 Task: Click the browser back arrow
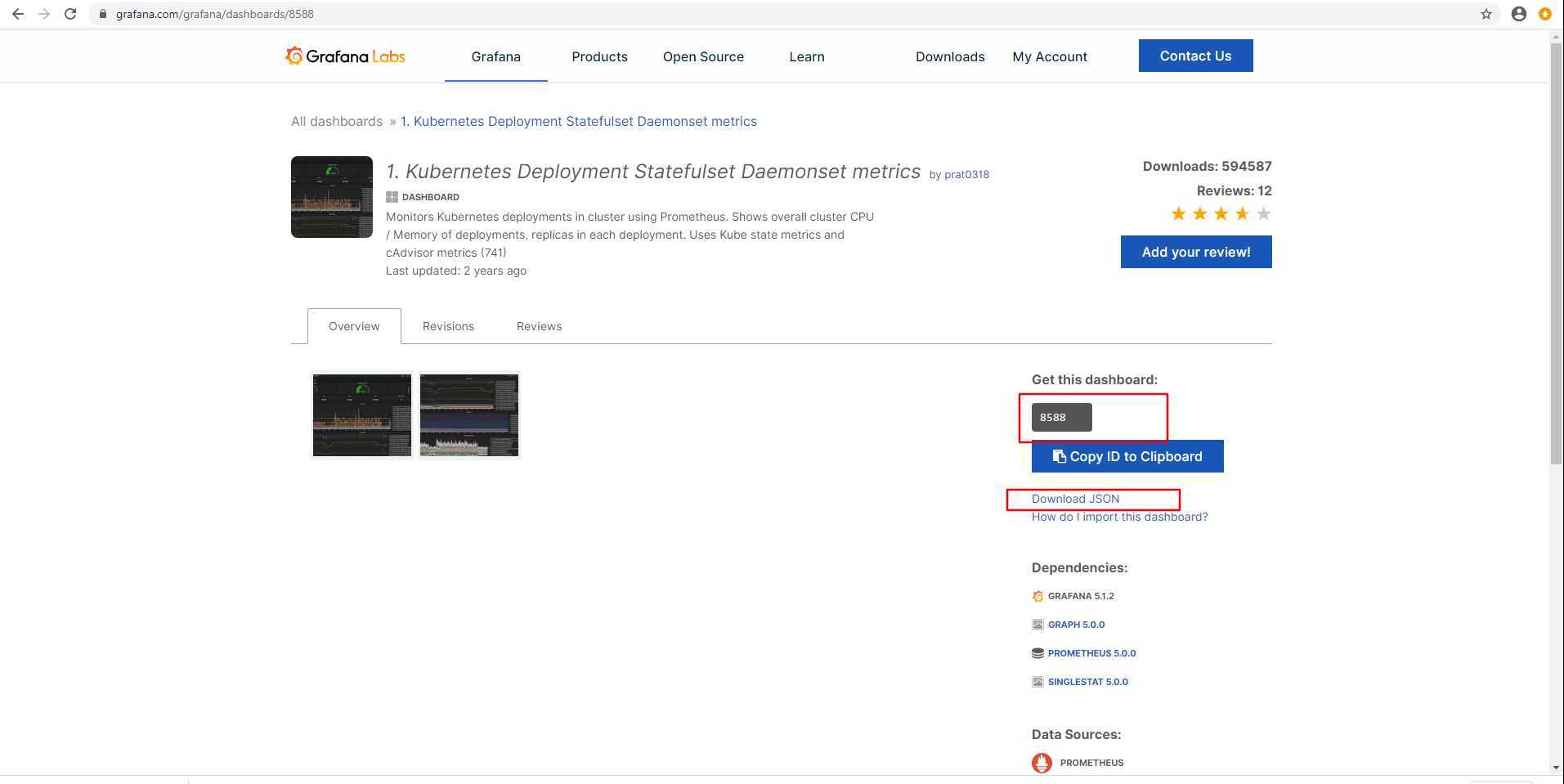tap(18, 14)
